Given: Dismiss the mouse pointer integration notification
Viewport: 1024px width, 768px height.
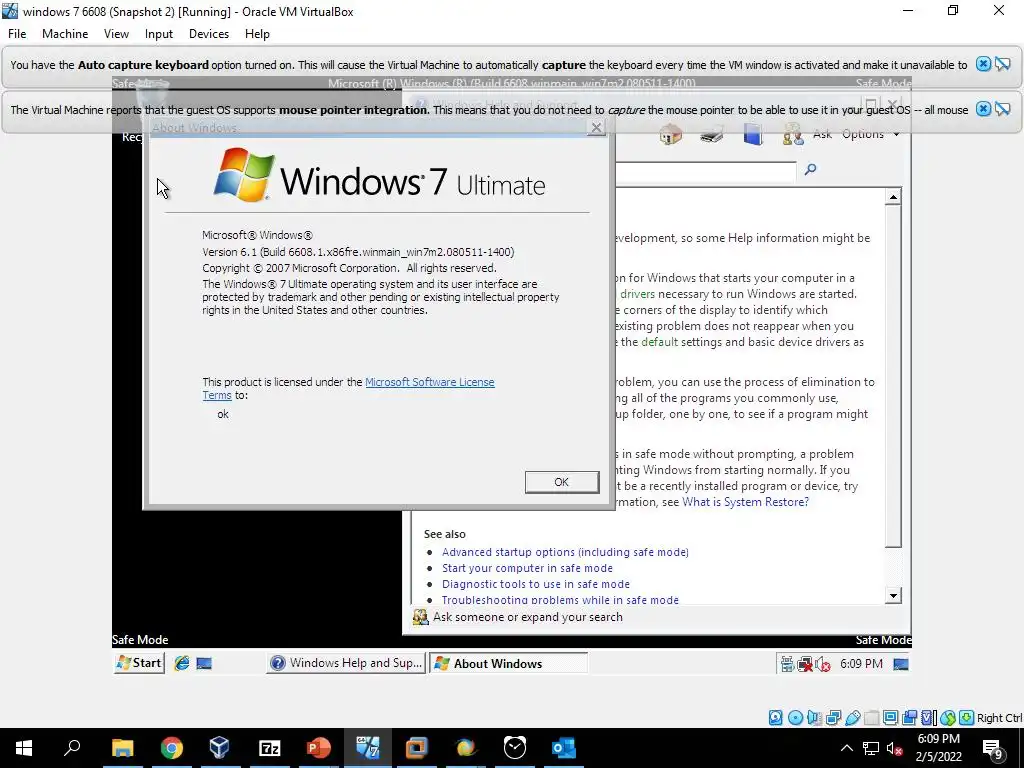Looking at the screenshot, I should [983, 109].
